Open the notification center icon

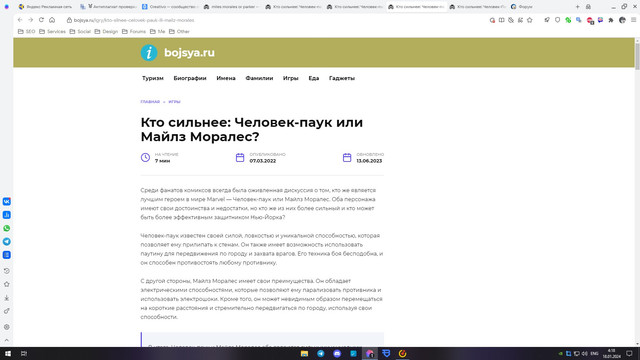[x=629, y=353]
